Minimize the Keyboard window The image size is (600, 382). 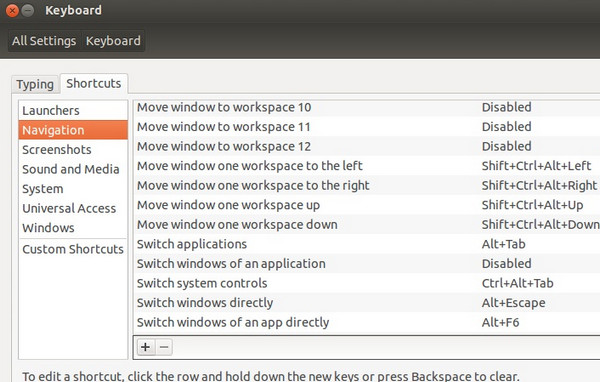coord(28,10)
